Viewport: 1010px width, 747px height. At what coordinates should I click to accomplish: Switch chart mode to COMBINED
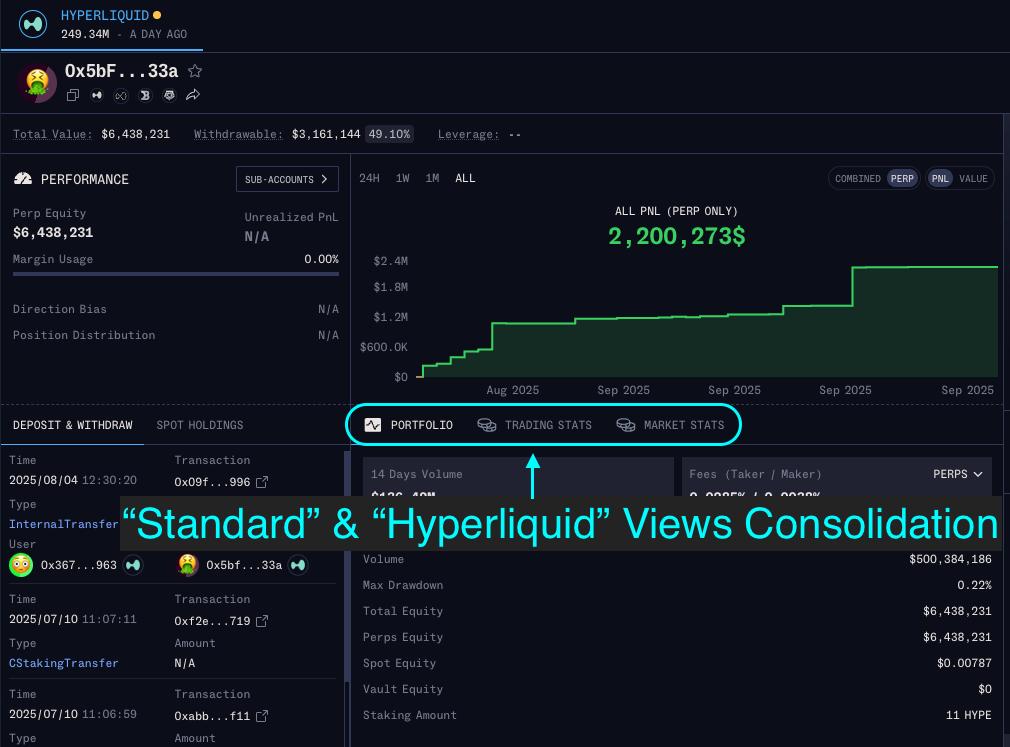857,178
